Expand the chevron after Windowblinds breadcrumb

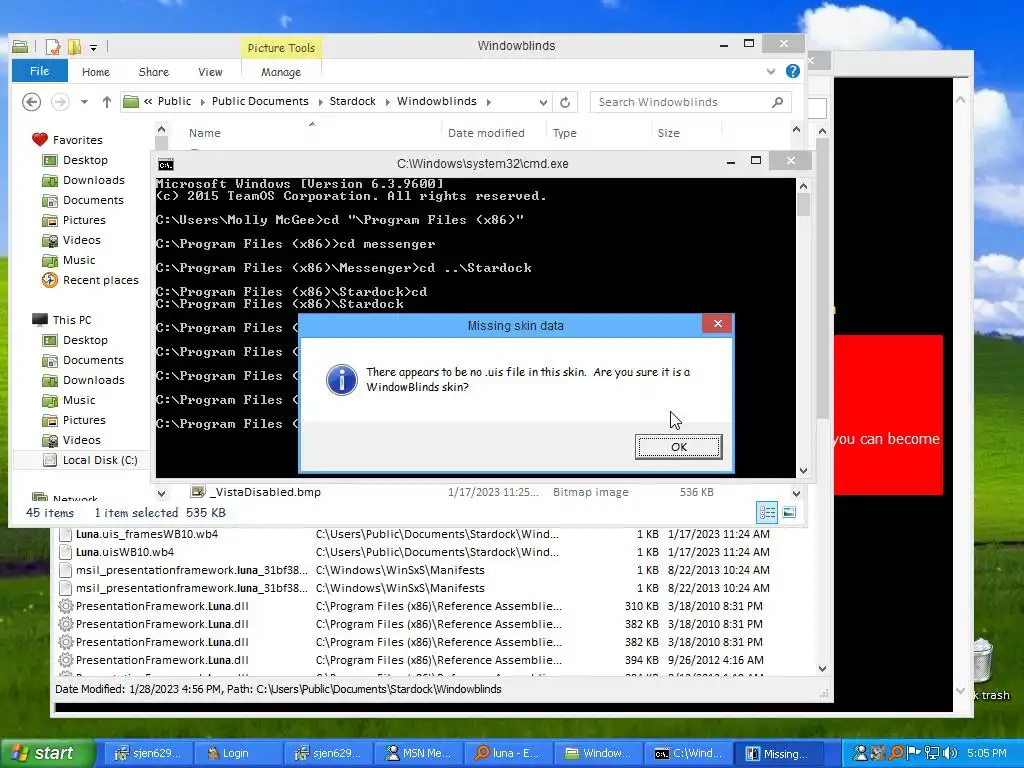(488, 102)
